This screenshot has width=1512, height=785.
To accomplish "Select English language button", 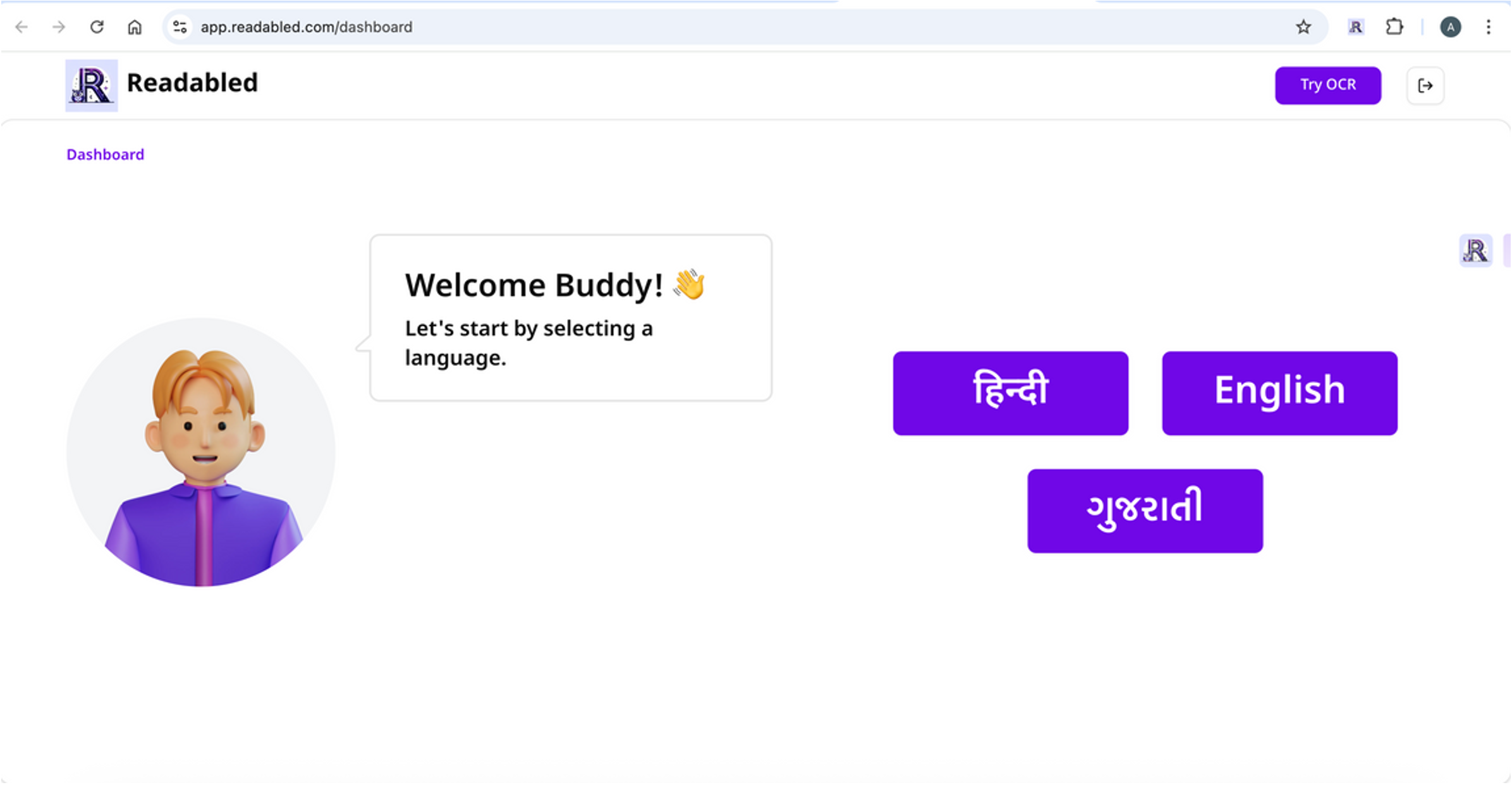I will click(1280, 393).
